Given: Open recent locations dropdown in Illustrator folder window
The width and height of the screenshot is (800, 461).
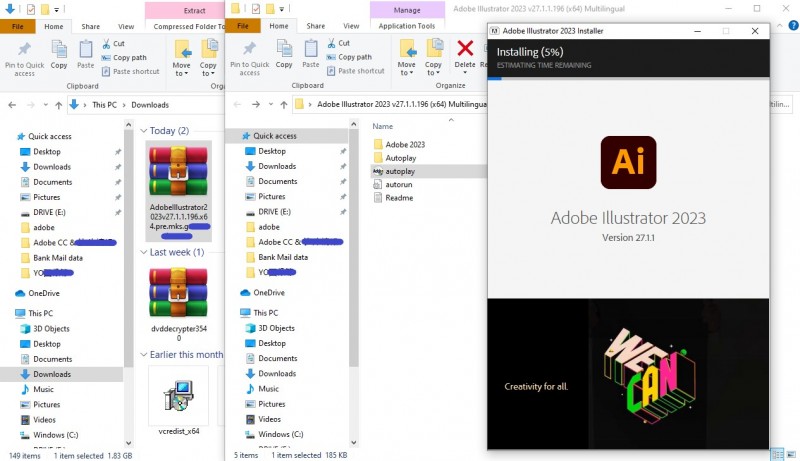Looking at the screenshot, I should [271, 105].
